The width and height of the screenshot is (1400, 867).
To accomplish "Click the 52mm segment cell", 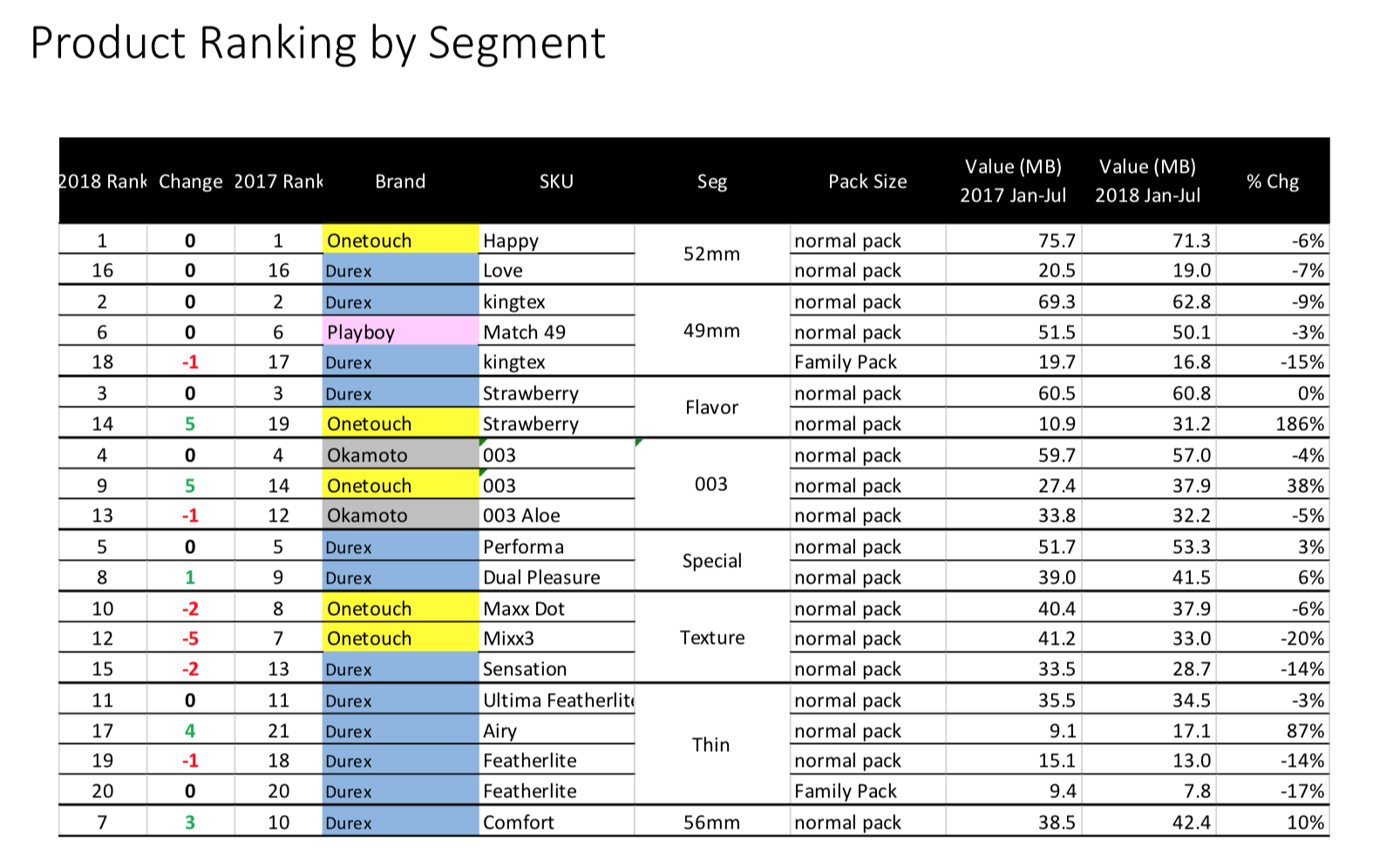I will tap(711, 255).
